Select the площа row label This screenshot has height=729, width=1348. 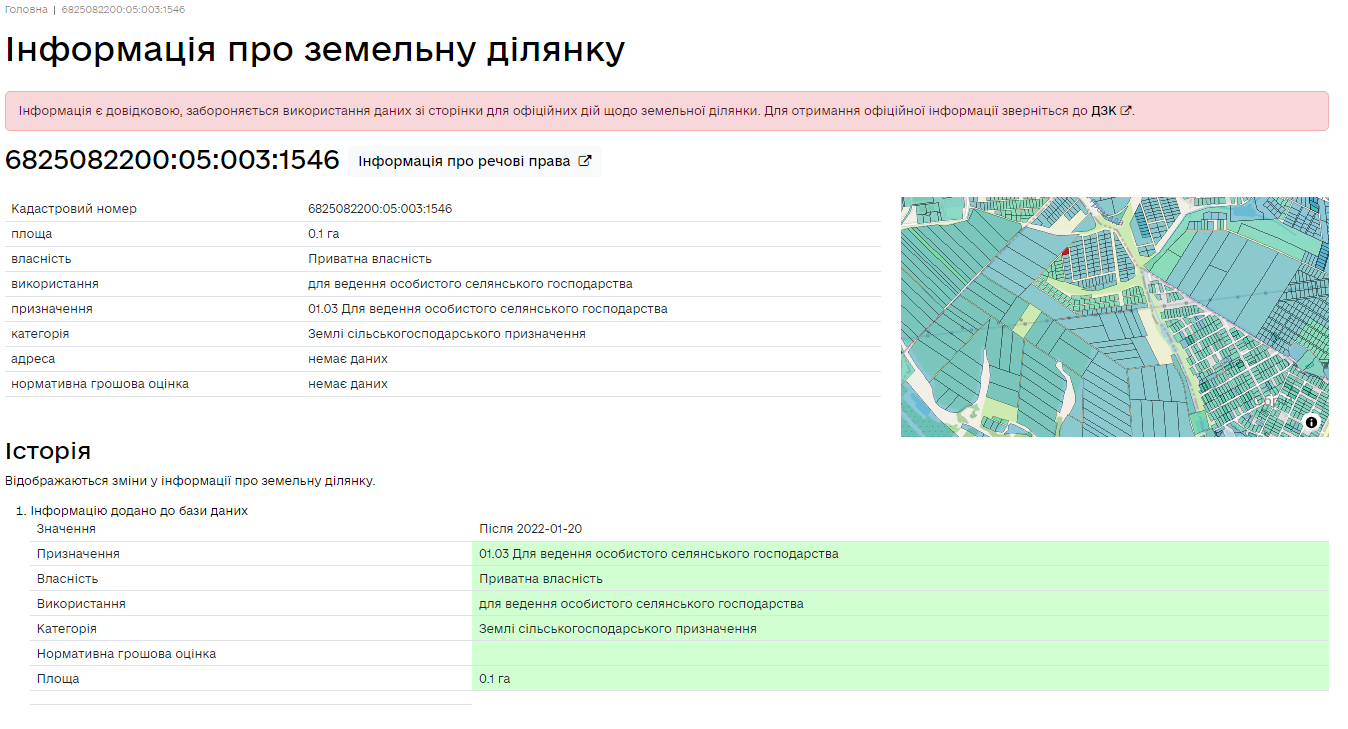tap(31, 234)
